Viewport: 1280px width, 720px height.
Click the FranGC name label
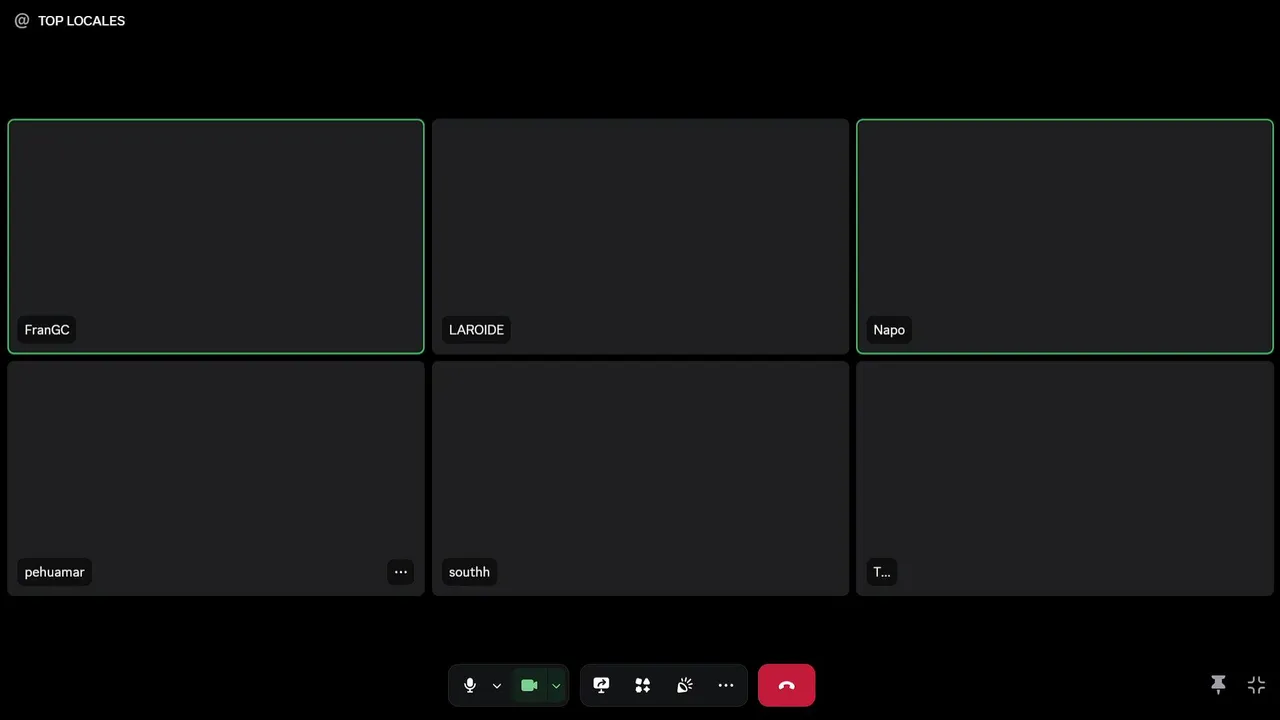coord(47,330)
